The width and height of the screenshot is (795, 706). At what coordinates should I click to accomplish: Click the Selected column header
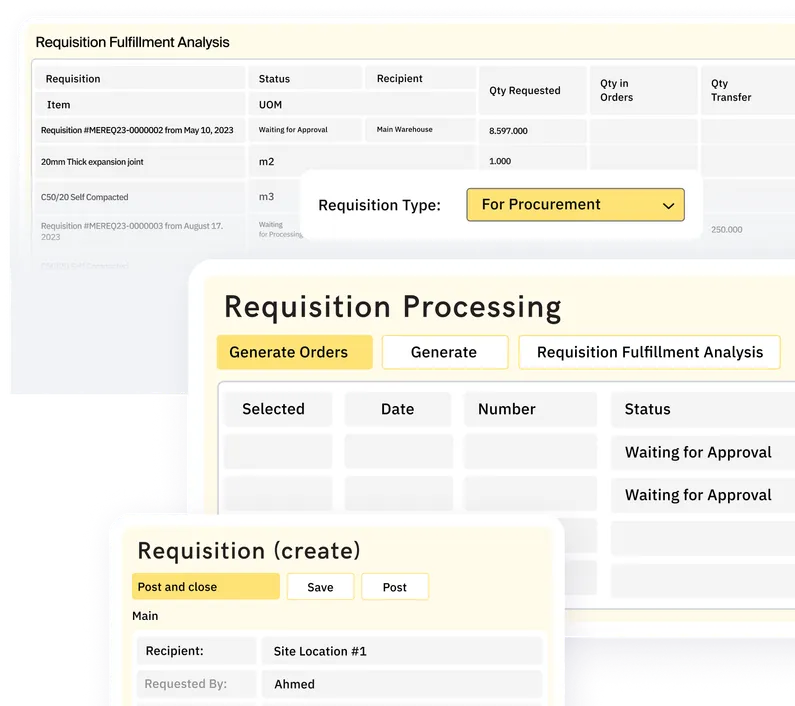278,409
